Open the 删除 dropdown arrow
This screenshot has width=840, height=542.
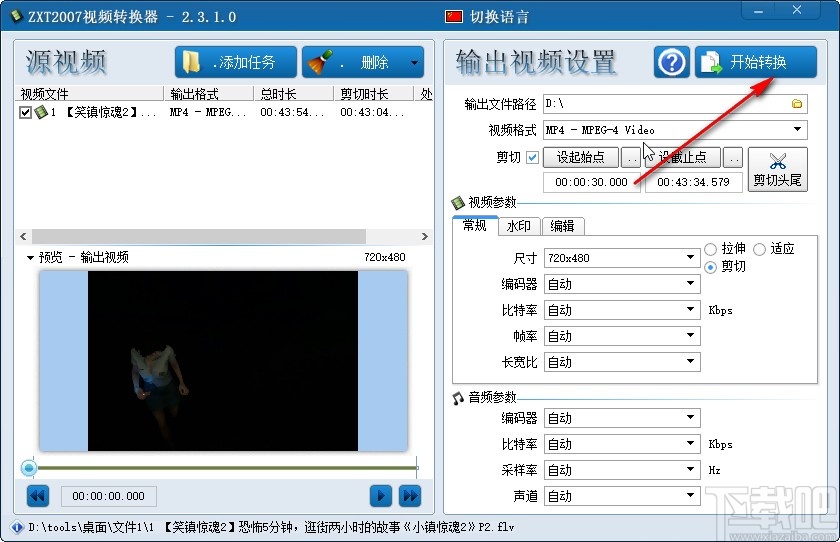point(414,63)
